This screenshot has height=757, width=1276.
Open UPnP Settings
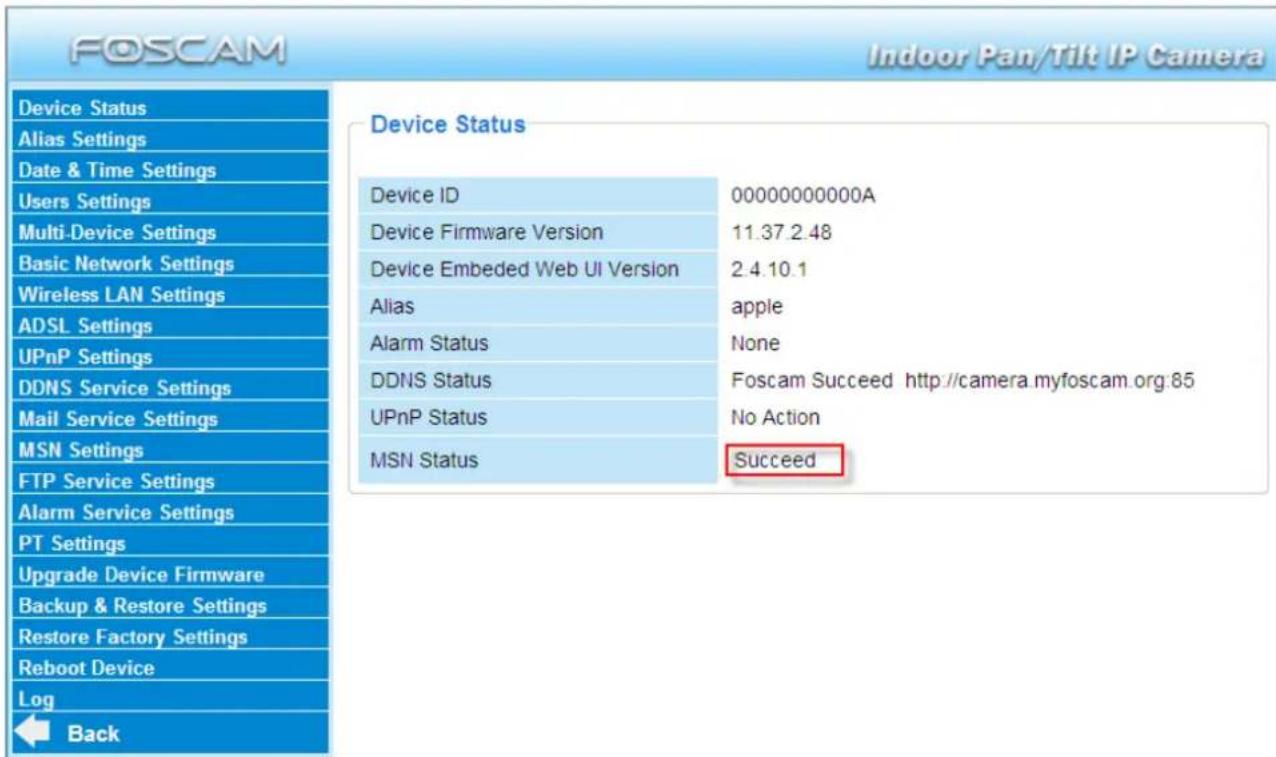(86, 357)
